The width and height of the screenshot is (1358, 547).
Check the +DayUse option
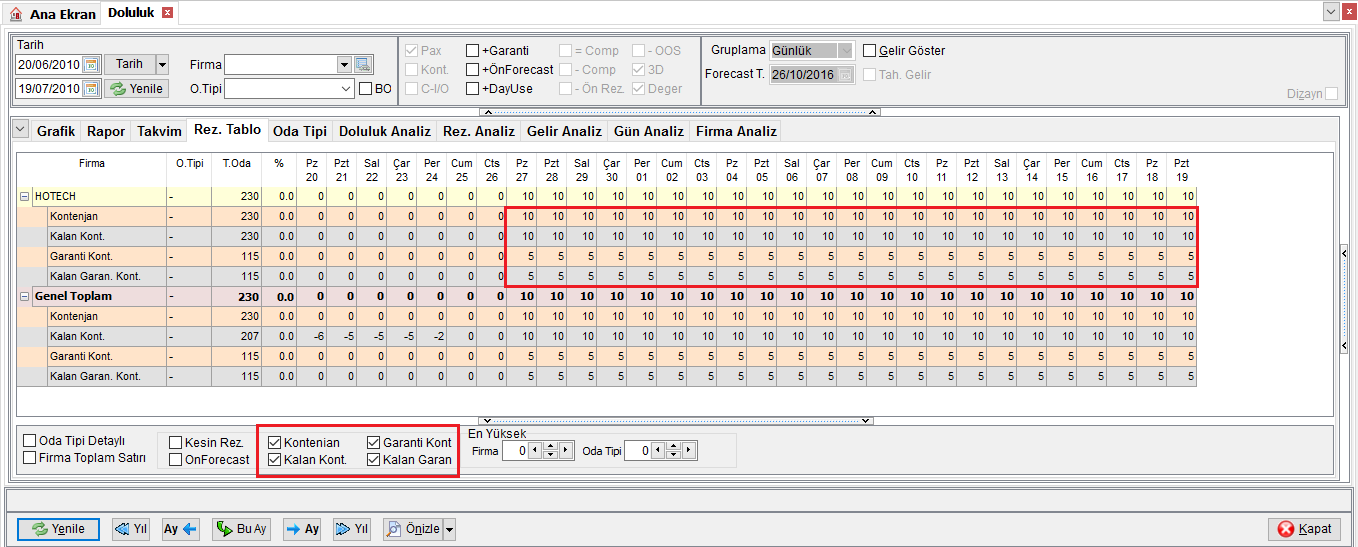472,88
